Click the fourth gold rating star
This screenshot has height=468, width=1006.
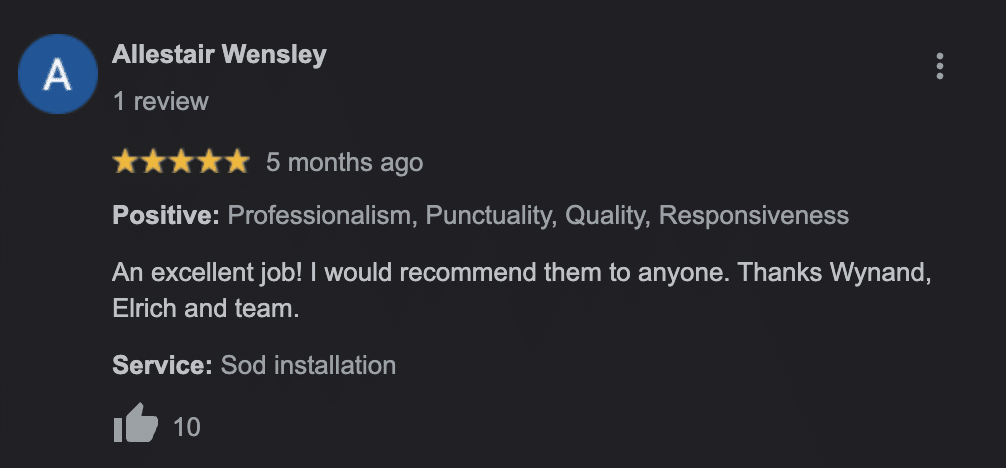point(209,162)
